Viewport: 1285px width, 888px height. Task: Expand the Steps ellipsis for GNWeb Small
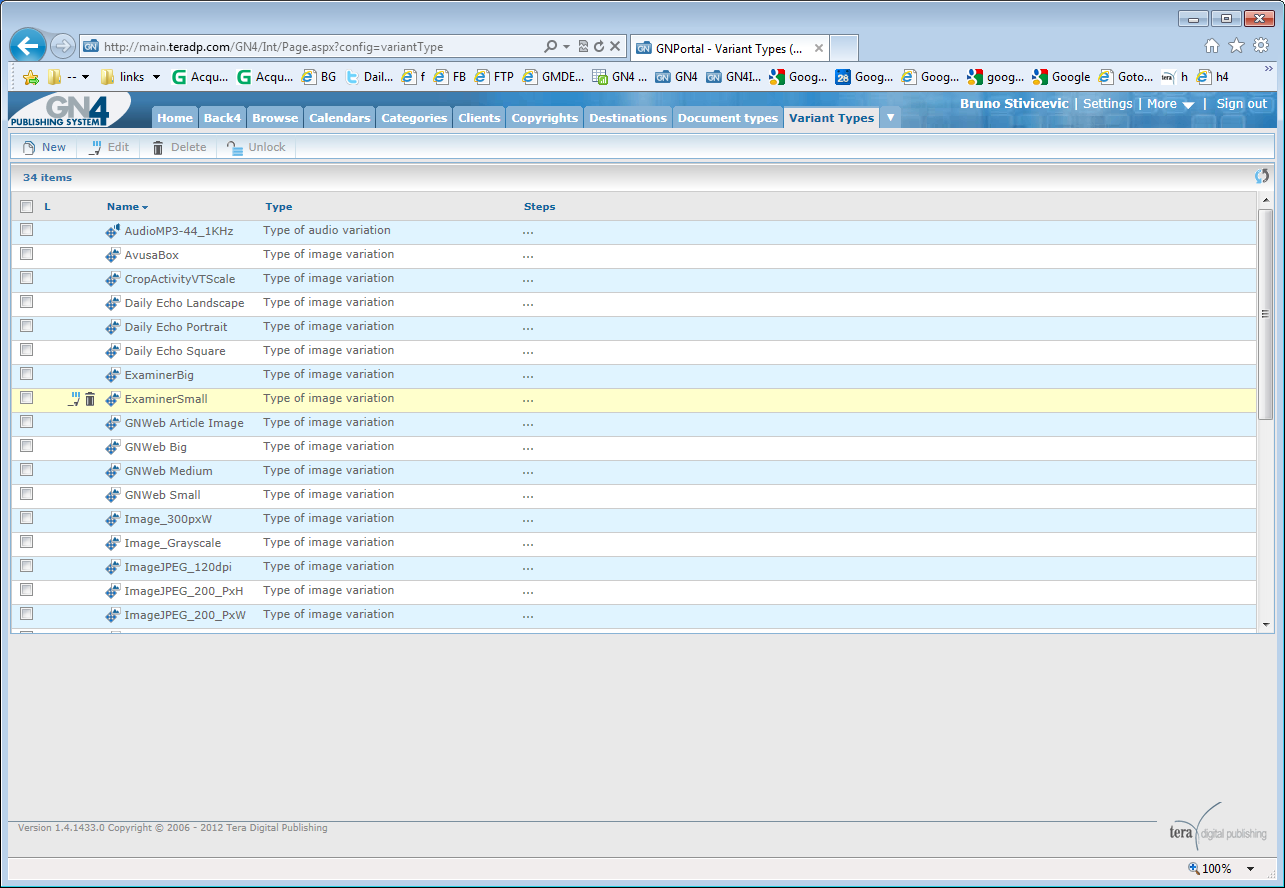pos(527,496)
